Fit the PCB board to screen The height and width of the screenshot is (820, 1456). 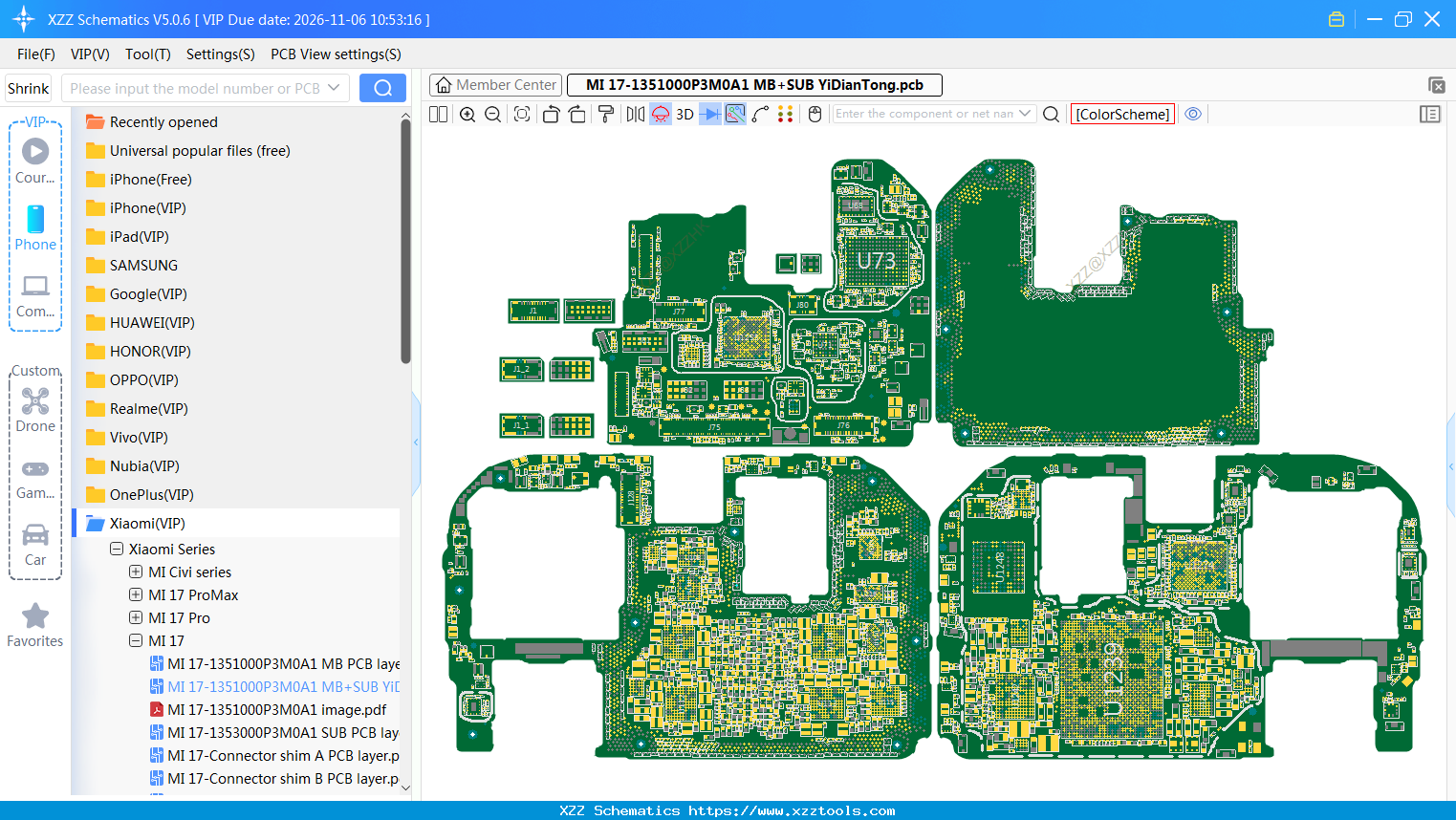tap(522, 114)
